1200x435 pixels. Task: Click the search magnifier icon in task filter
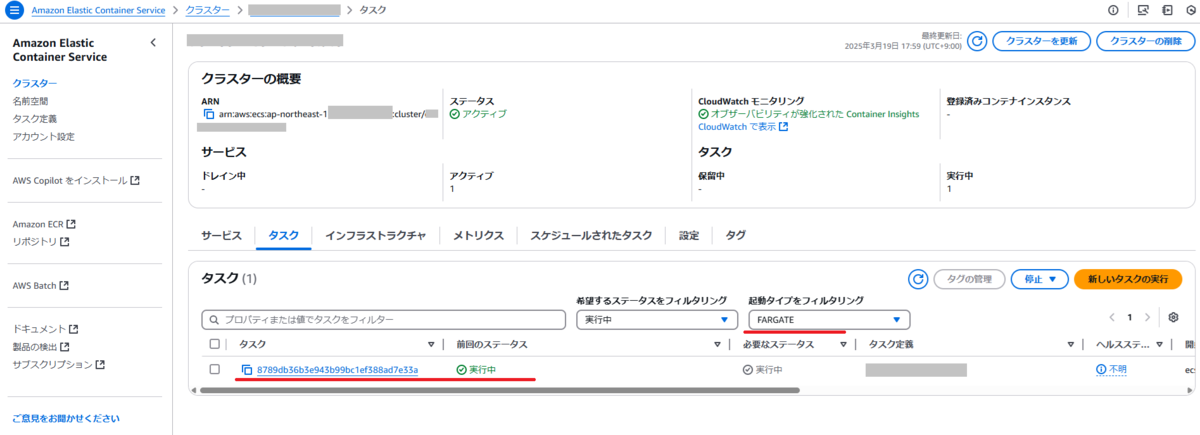tap(213, 320)
